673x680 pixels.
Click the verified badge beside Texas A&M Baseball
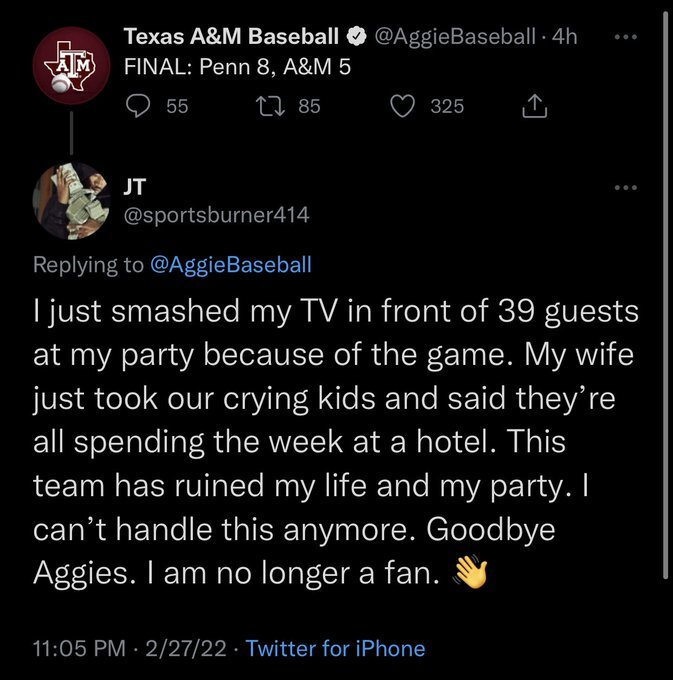355,38
